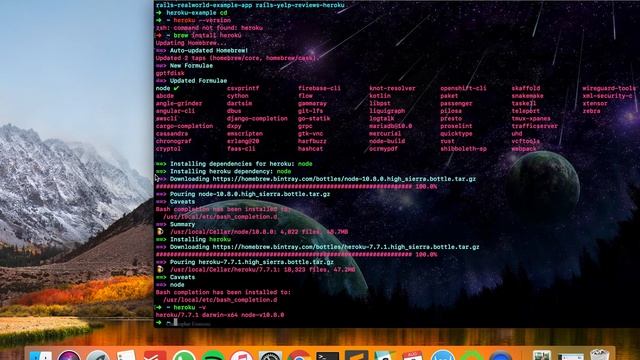Click the 'mercurial' formula
The width and height of the screenshot is (640, 360).
tap(385, 133)
